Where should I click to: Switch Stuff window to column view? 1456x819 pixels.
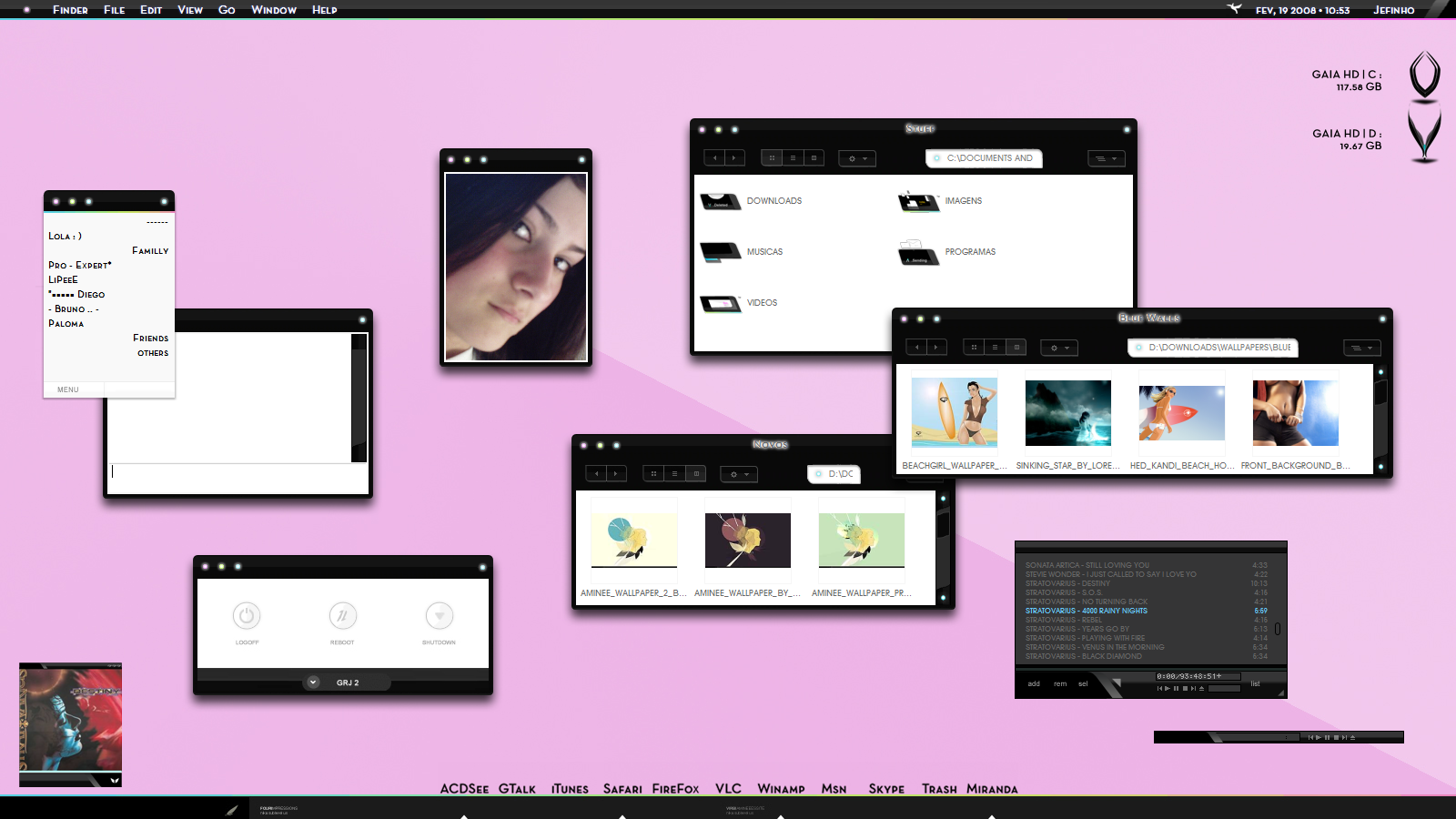[x=814, y=158]
